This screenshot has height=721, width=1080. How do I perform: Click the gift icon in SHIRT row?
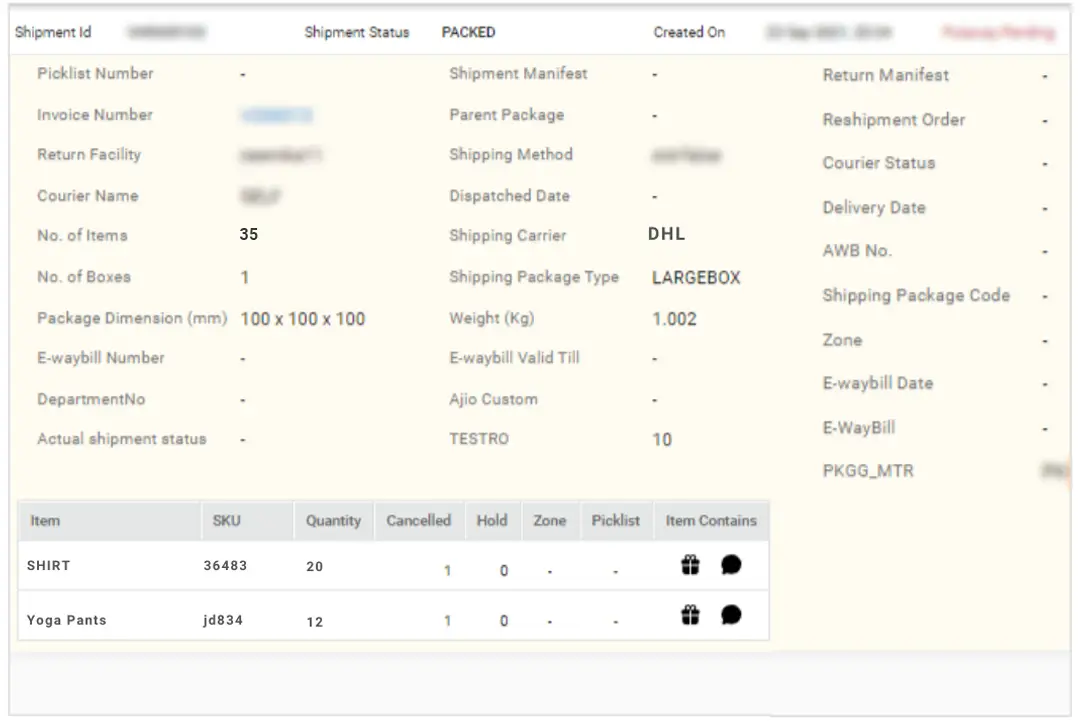[x=690, y=565]
